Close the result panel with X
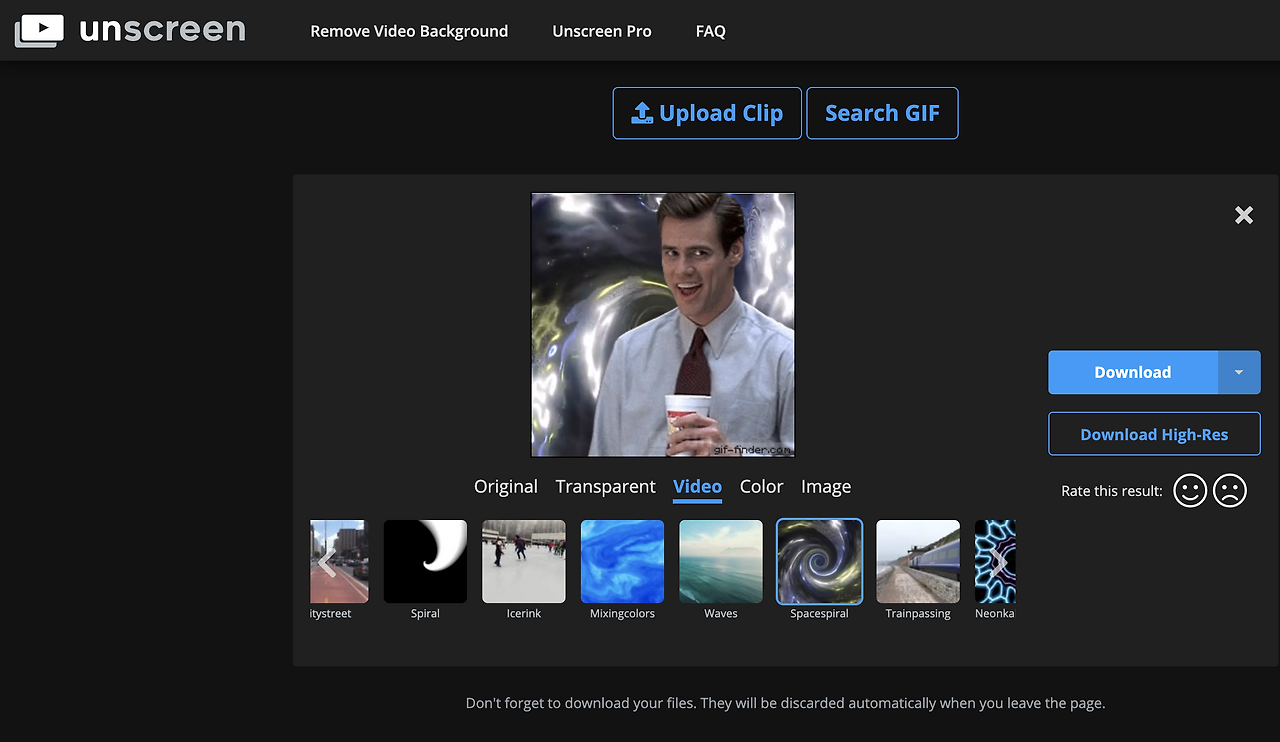 click(1244, 215)
